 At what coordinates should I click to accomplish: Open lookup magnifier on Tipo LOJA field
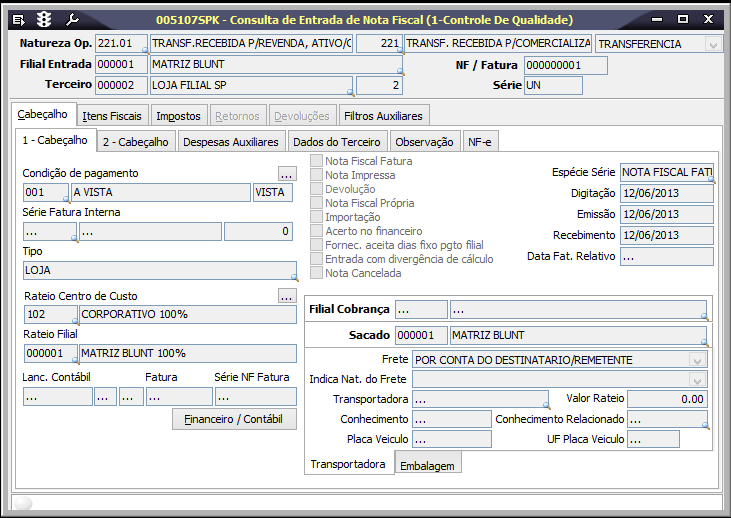click(x=294, y=277)
